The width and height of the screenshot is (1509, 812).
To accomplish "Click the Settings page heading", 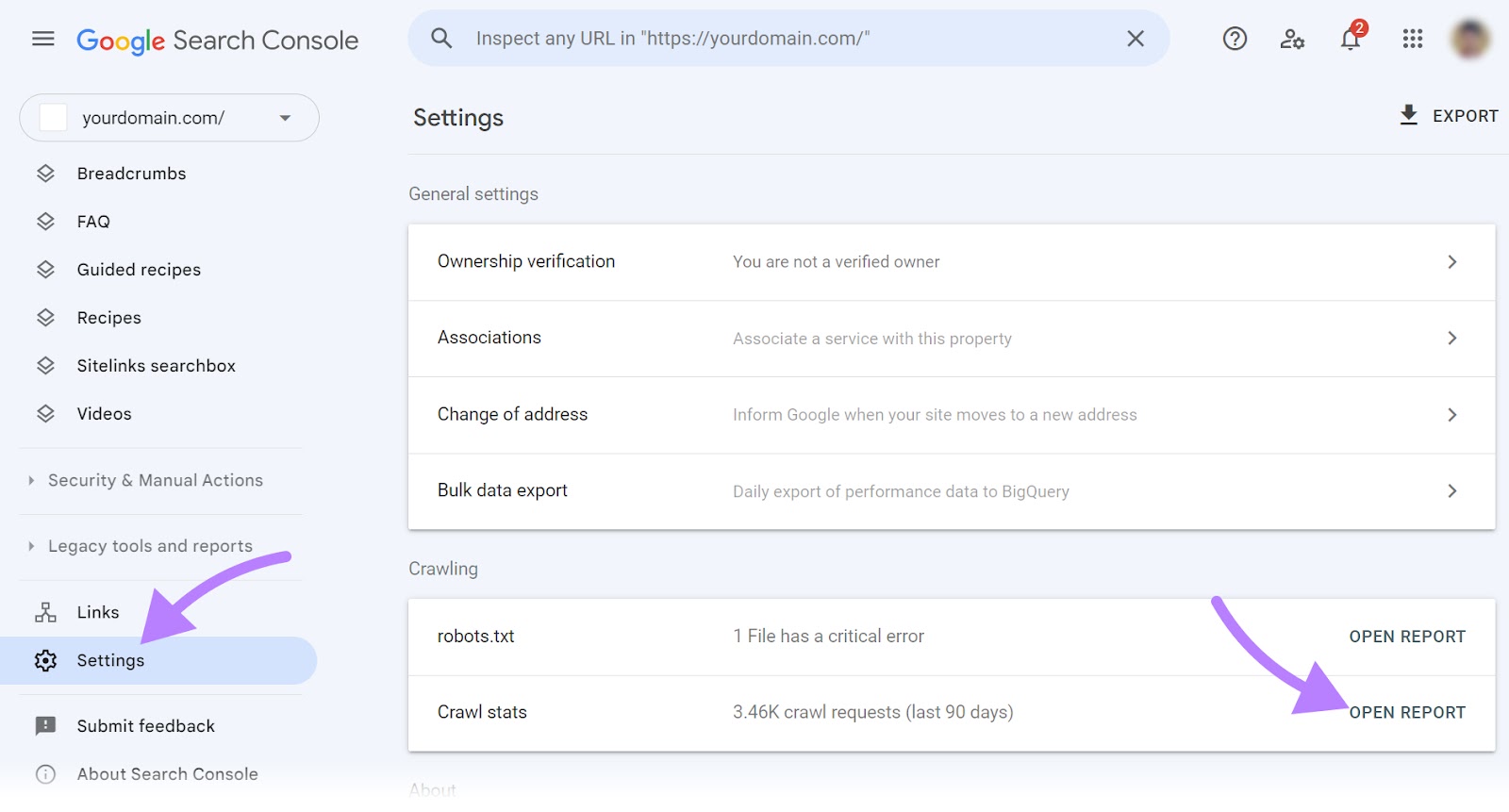I will click(x=458, y=118).
